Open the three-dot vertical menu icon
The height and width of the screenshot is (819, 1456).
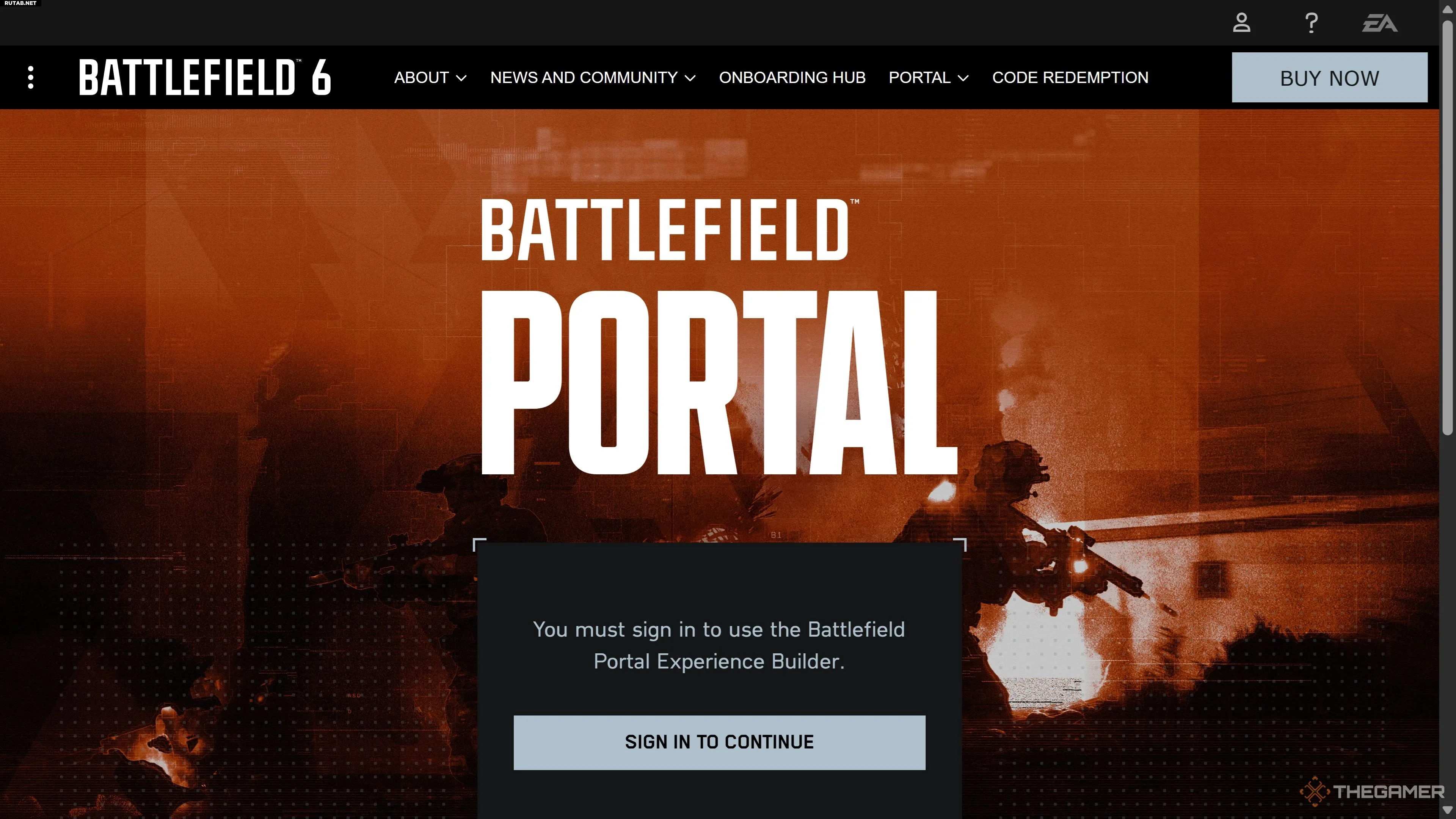(30, 77)
